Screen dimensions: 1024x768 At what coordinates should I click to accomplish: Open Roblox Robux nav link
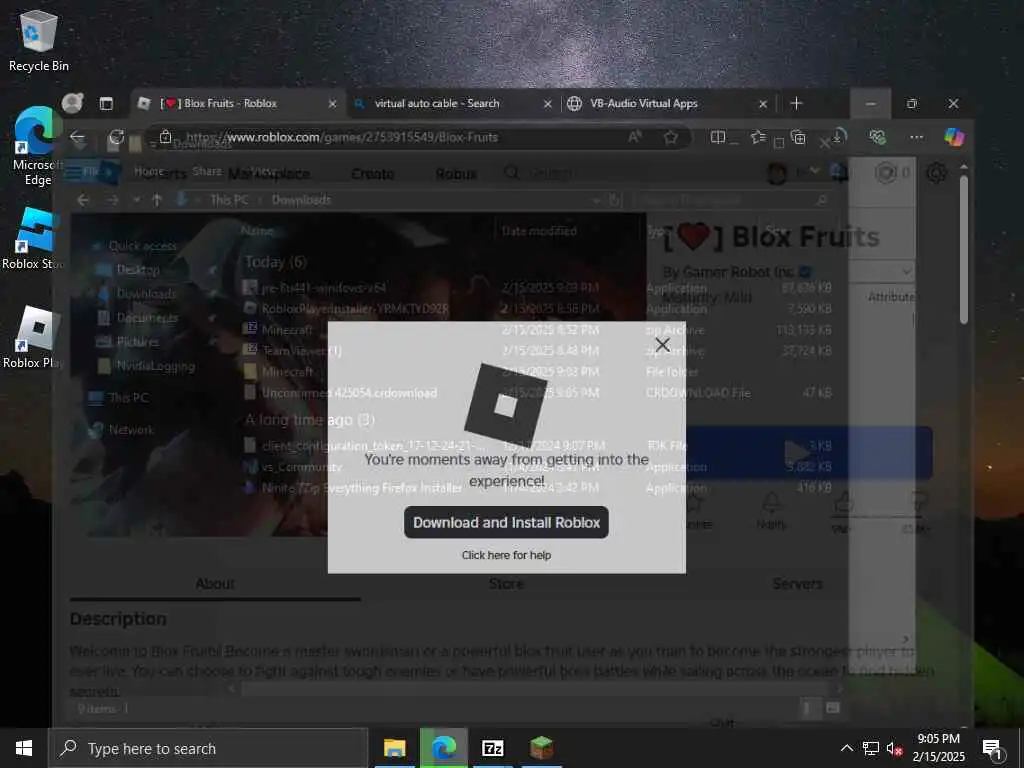coord(456,174)
